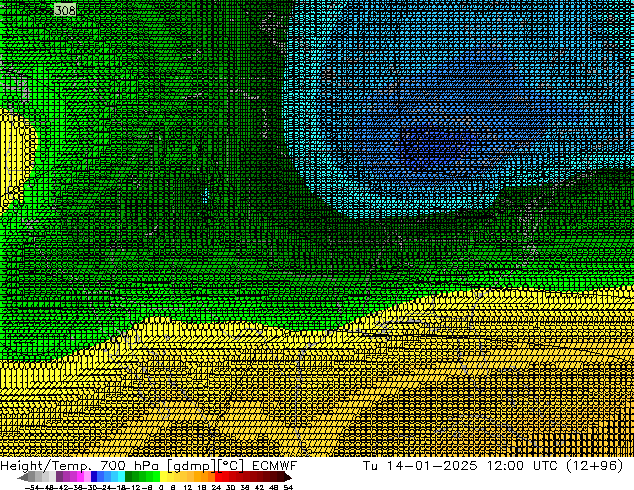Click the gray legend color segment
This screenshot has width=634, height=490.
[x=32, y=476]
